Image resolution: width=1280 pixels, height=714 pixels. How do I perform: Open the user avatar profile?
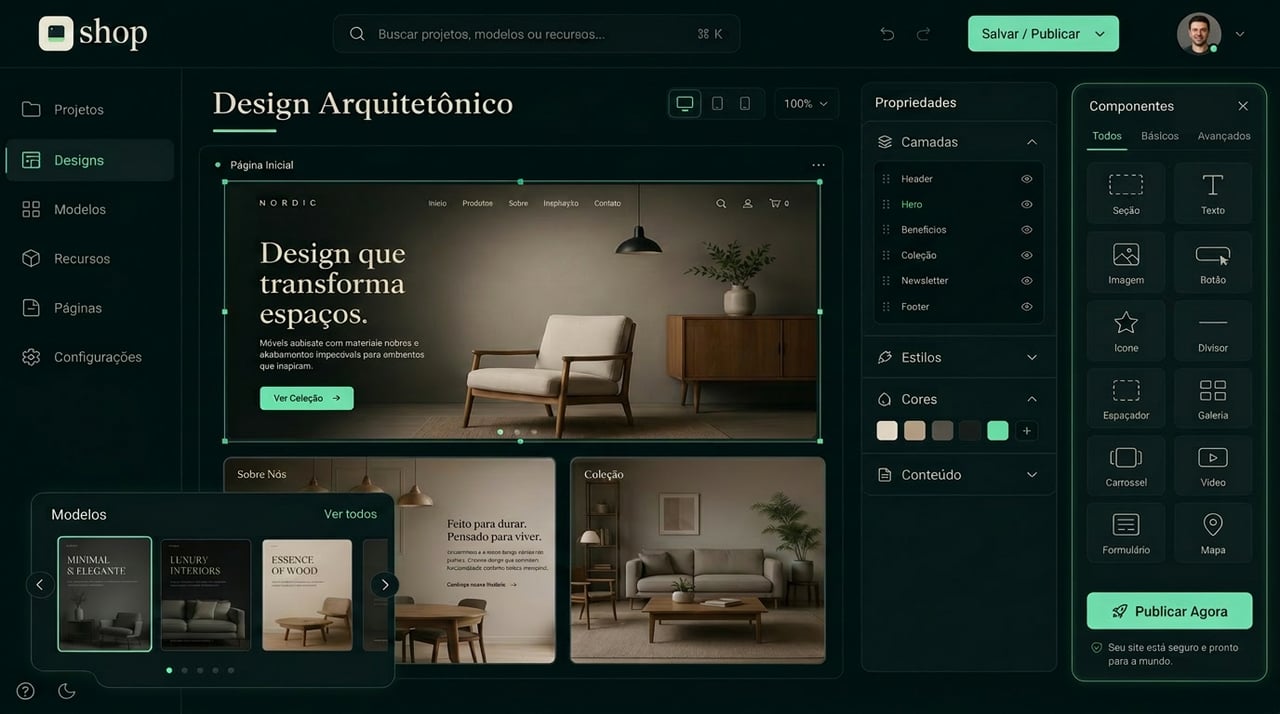[x=1198, y=34]
